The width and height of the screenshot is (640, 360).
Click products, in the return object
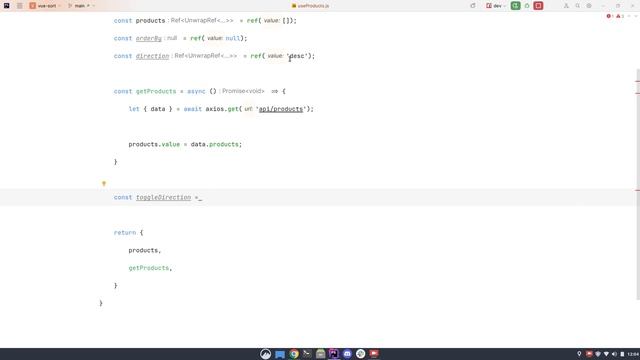[x=144, y=250]
